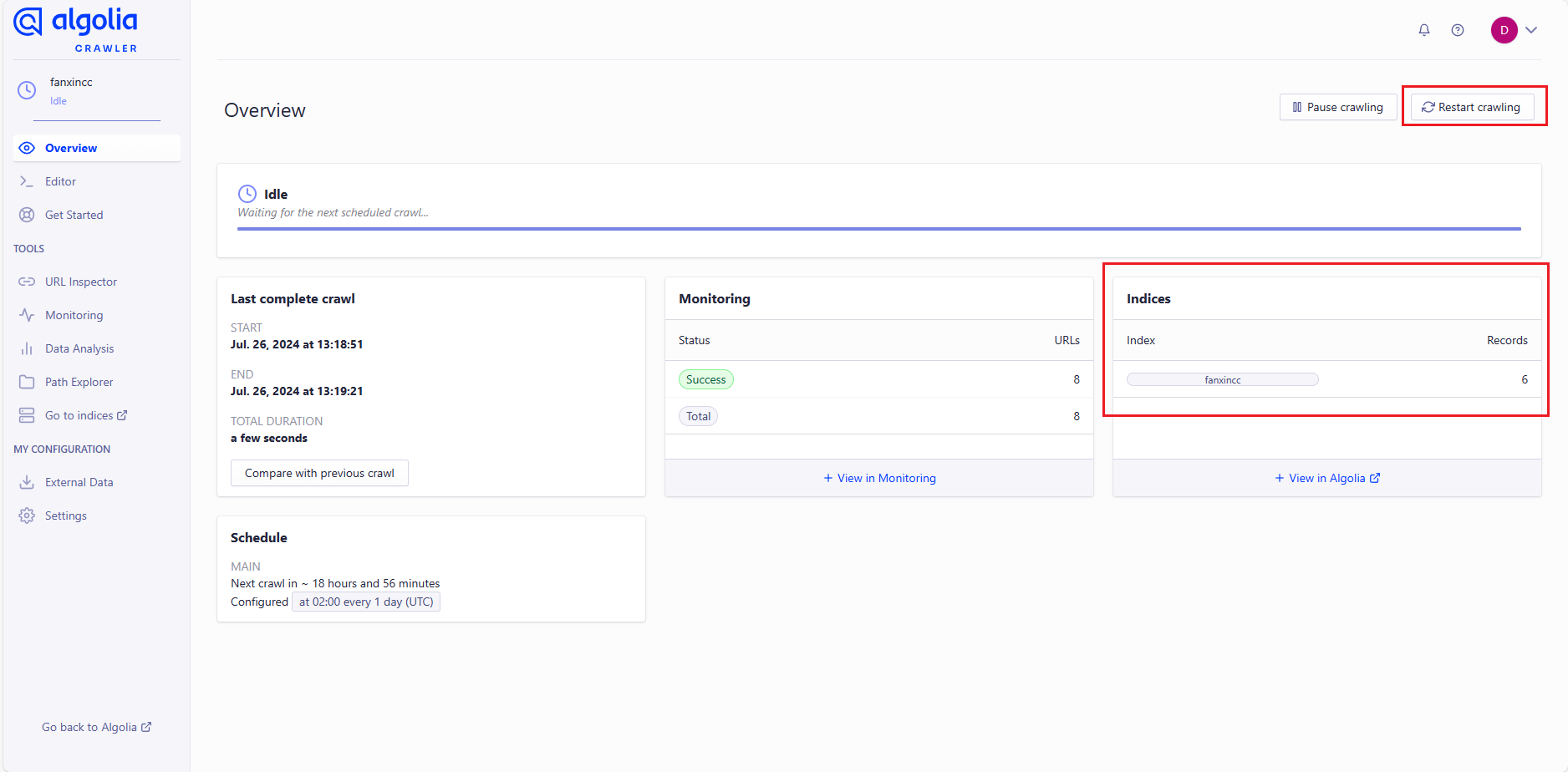The image size is (1568, 772).
Task: Open the View in Monitoring link
Action: [x=879, y=478]
